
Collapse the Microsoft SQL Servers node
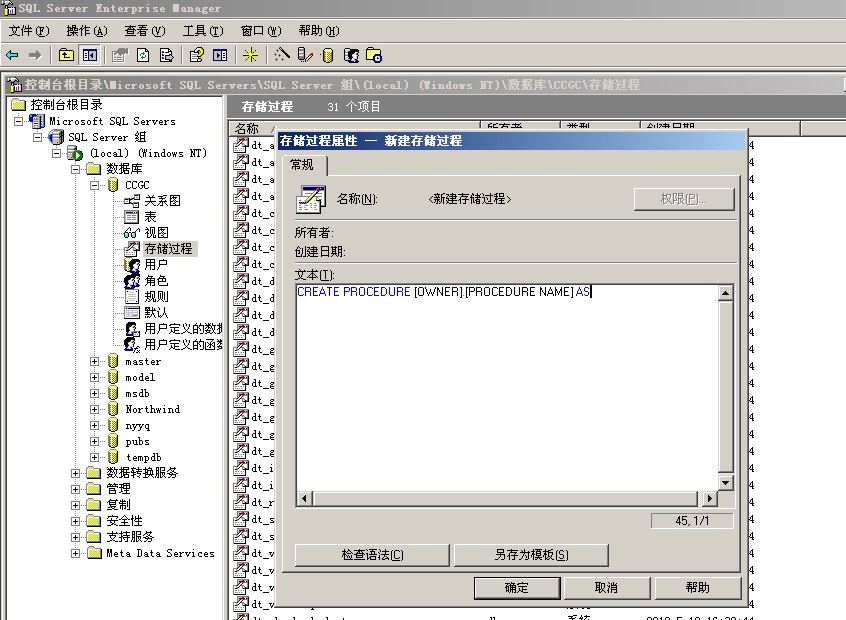pos(18,121)
